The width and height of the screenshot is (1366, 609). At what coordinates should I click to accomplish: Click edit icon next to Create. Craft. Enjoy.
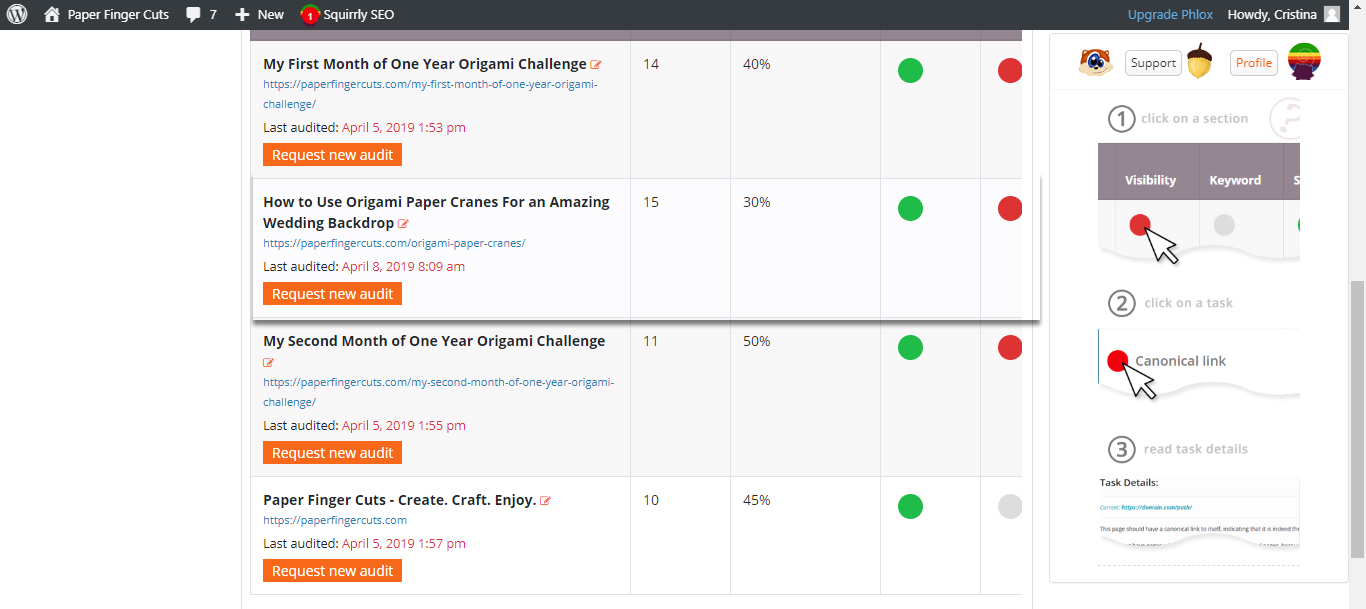[546, 501]
